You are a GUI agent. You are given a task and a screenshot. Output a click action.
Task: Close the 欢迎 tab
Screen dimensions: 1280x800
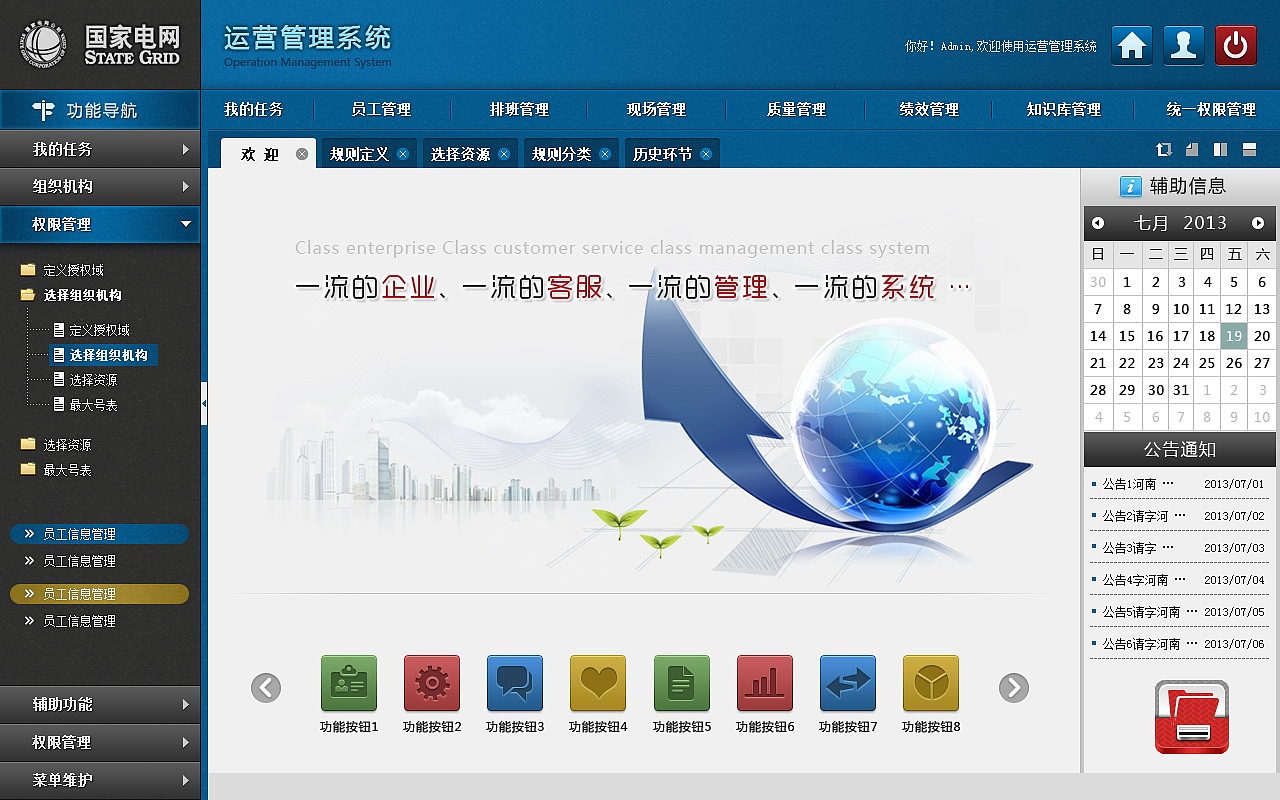302,154
